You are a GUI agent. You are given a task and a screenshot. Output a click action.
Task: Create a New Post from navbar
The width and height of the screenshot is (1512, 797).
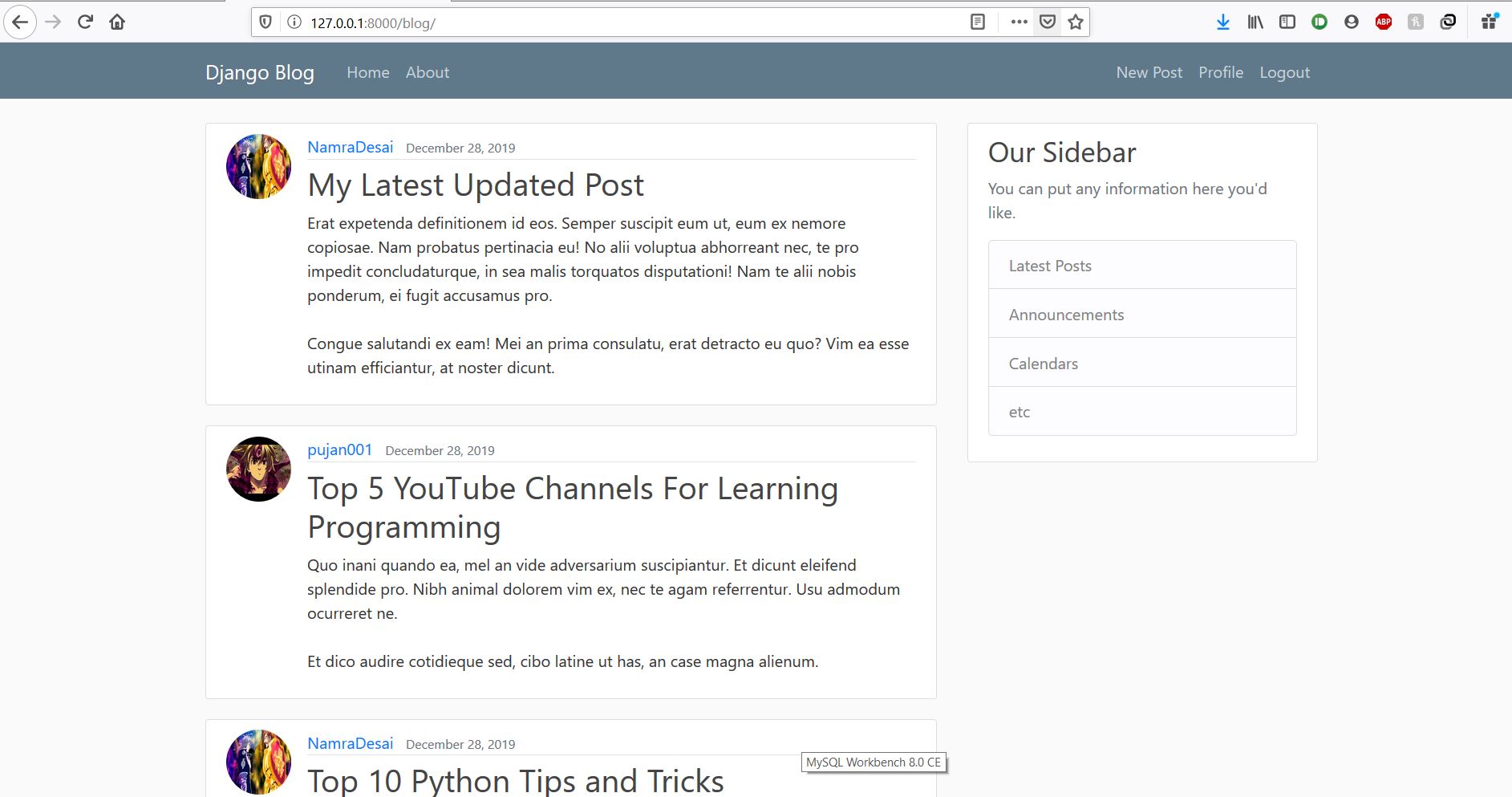(1149, 72)
